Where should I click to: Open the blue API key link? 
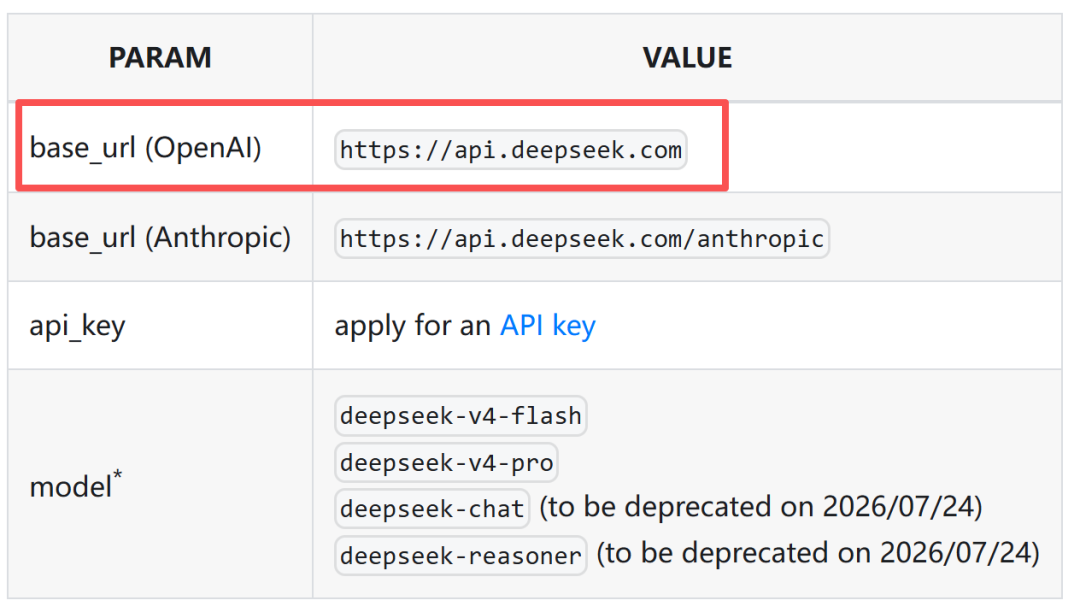[548, 326]
